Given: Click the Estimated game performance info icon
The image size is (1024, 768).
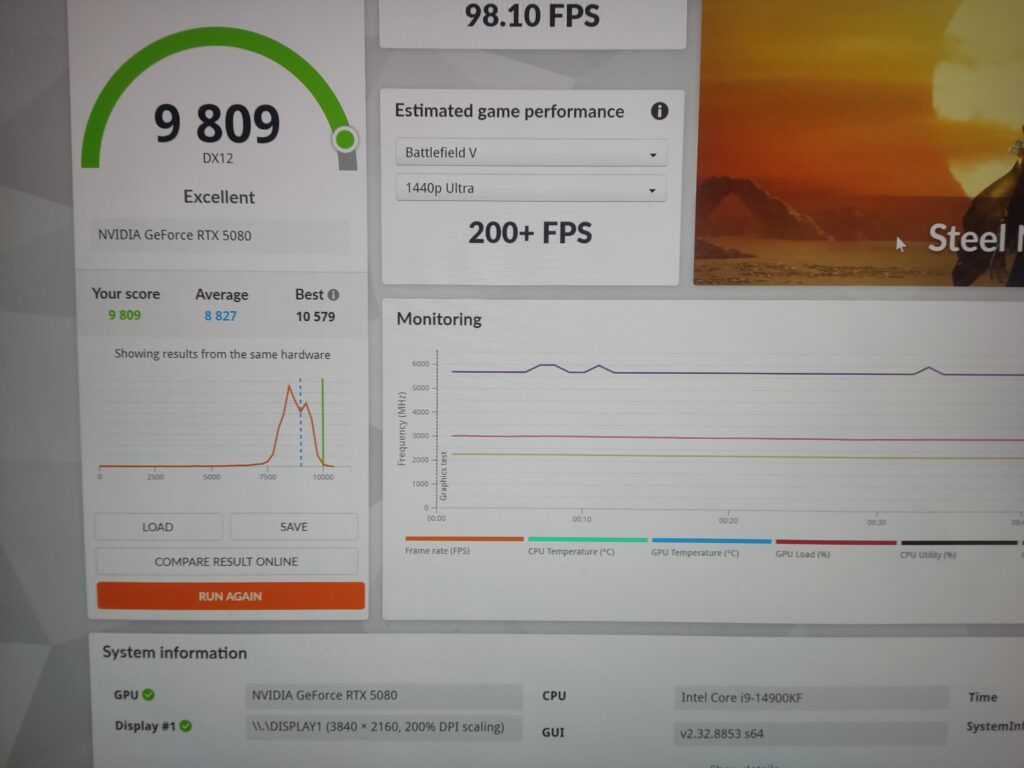Looking at the screenshot, I should 659,111.
